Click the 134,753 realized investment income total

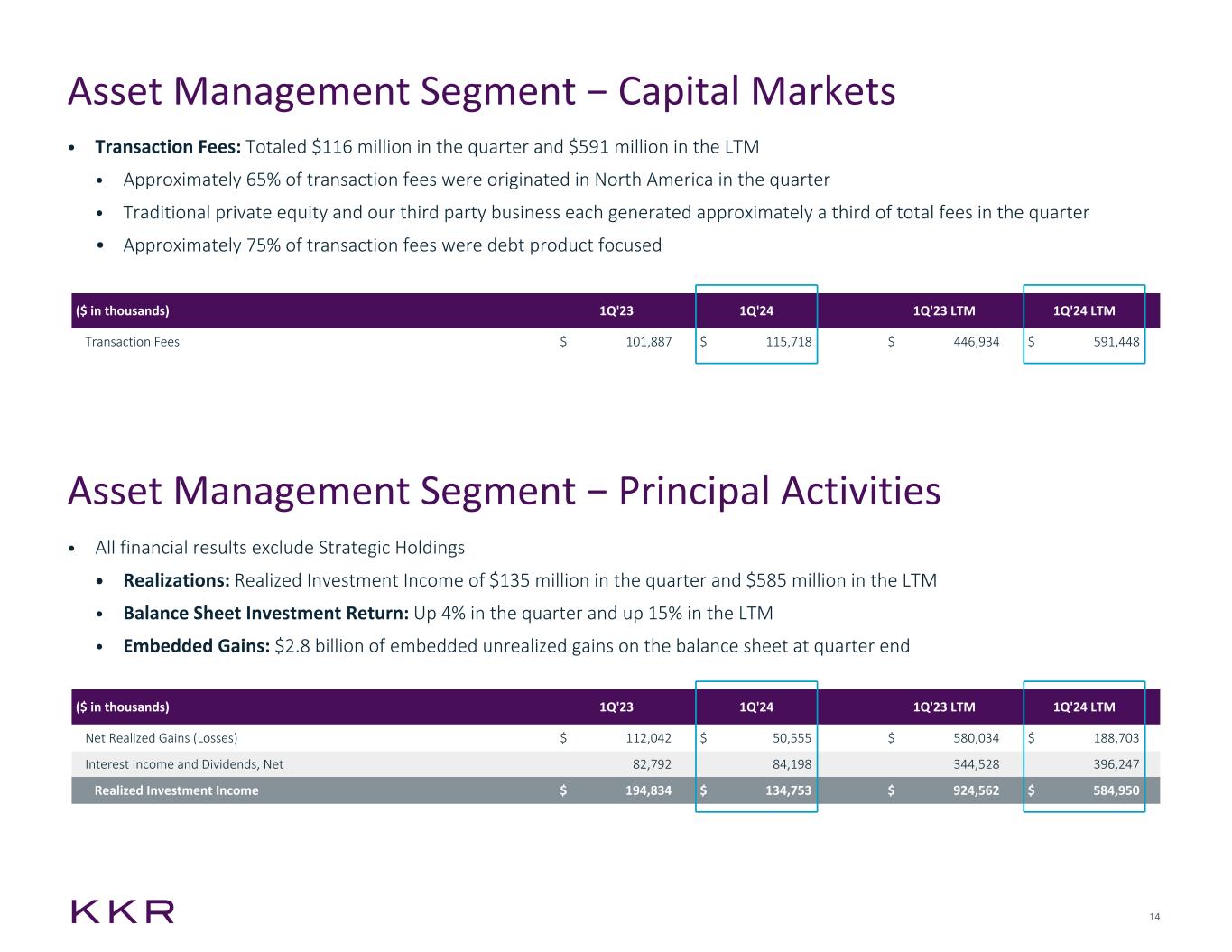click(x=782, y=790)
